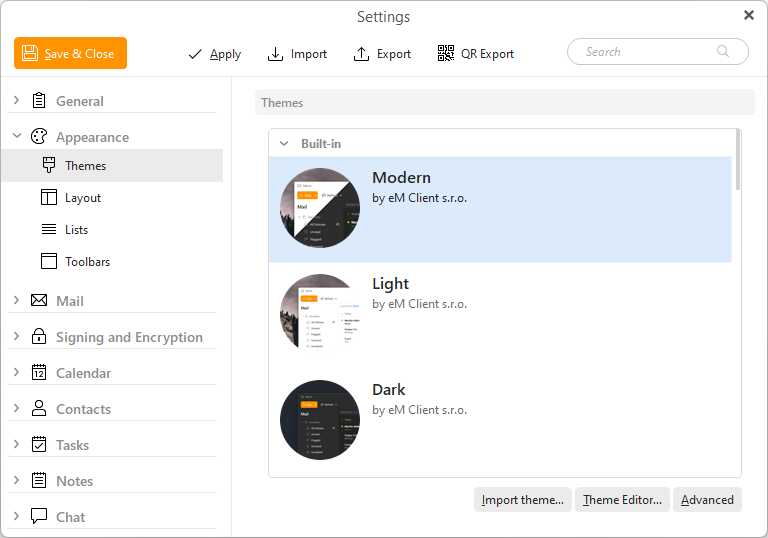Click into the Search settings field
The height and width of the screenshot is (538, 768).
tap(658, 51)
